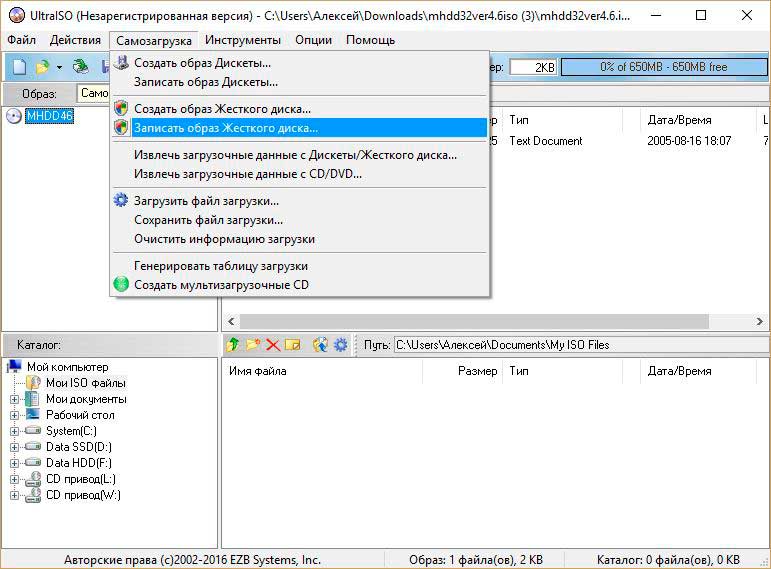
Task: Click the shield icon beside Создать образ Жесткого диска
Action: click(x=121, y=108)
